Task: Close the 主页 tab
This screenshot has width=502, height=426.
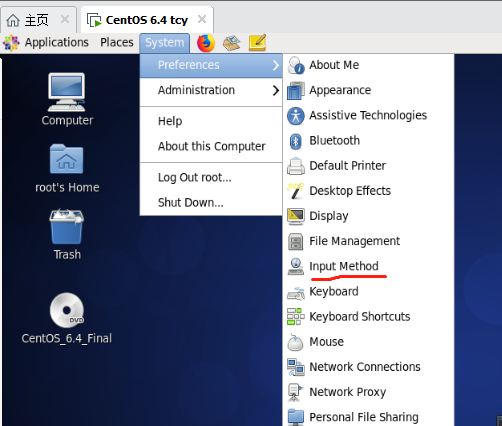Action: coord(65,19)
